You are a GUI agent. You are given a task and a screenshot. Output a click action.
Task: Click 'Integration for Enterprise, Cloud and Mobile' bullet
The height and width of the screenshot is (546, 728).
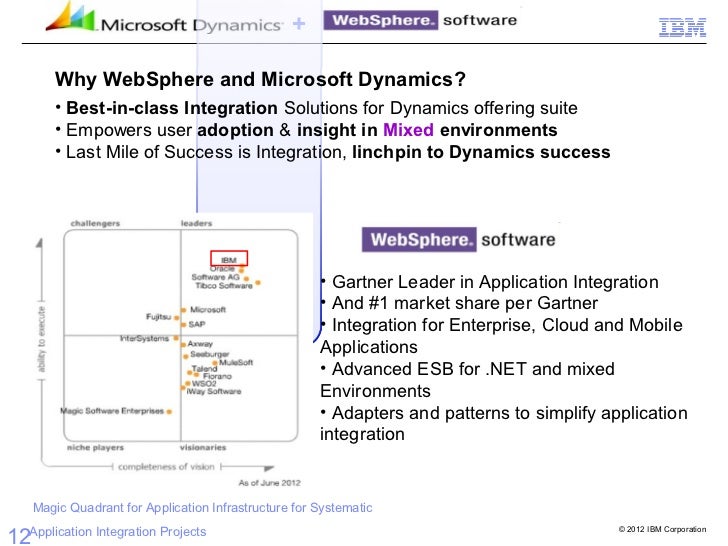click(507, 325)
